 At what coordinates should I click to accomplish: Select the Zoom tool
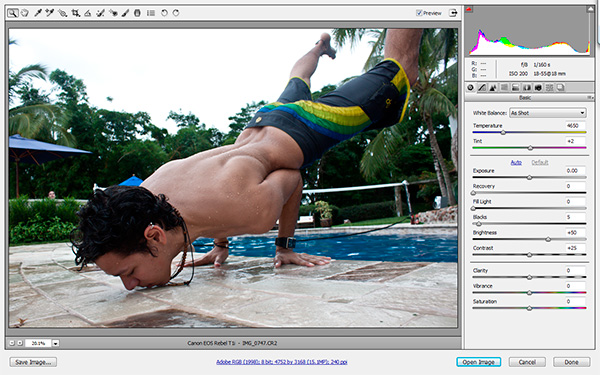point(12,13)
